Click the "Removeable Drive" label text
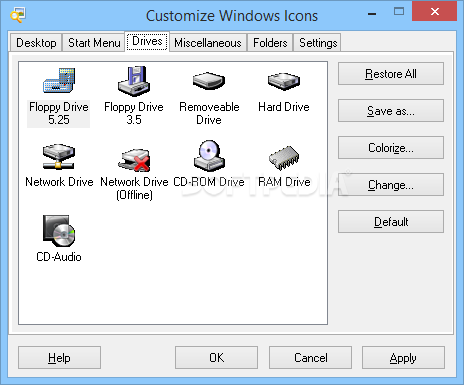 point(209,113)
